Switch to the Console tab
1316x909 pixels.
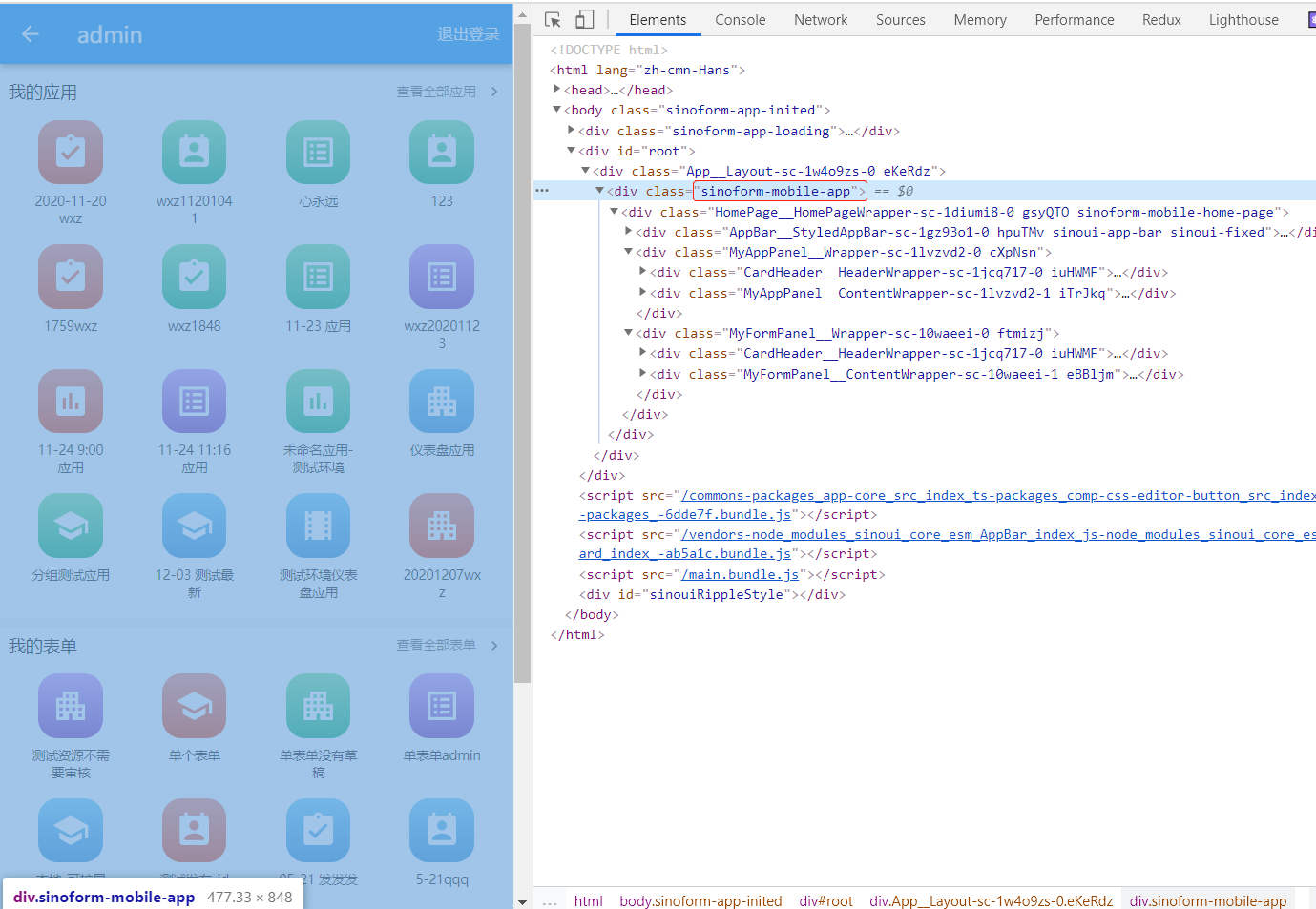(740, 19)
